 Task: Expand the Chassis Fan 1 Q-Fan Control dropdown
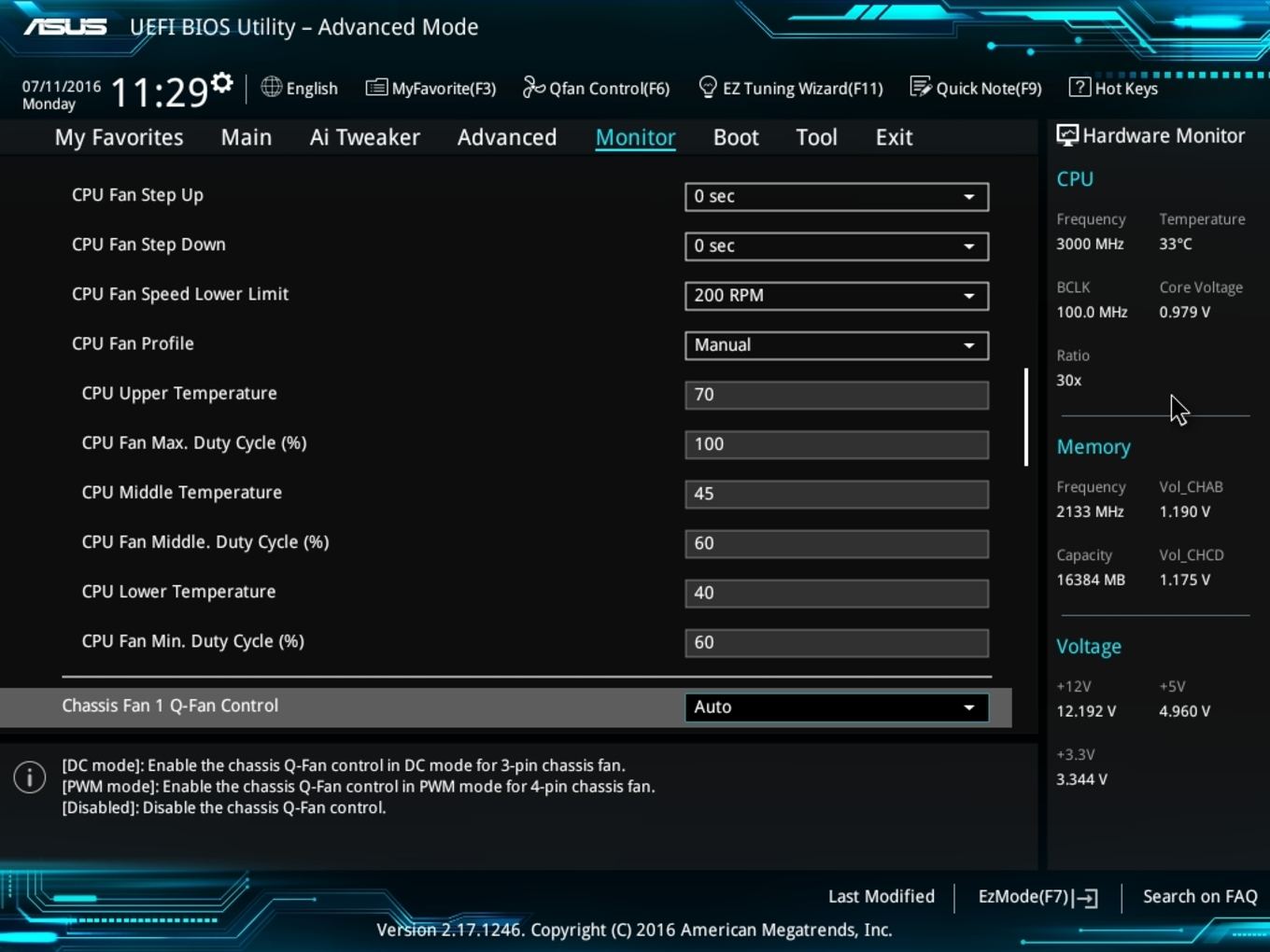tap(837, 707)
